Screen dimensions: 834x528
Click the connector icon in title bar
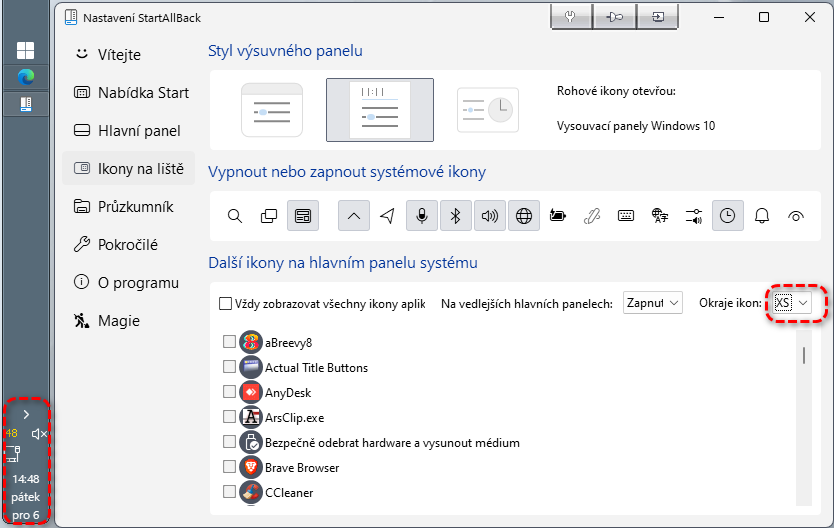(x=614, y=17)
